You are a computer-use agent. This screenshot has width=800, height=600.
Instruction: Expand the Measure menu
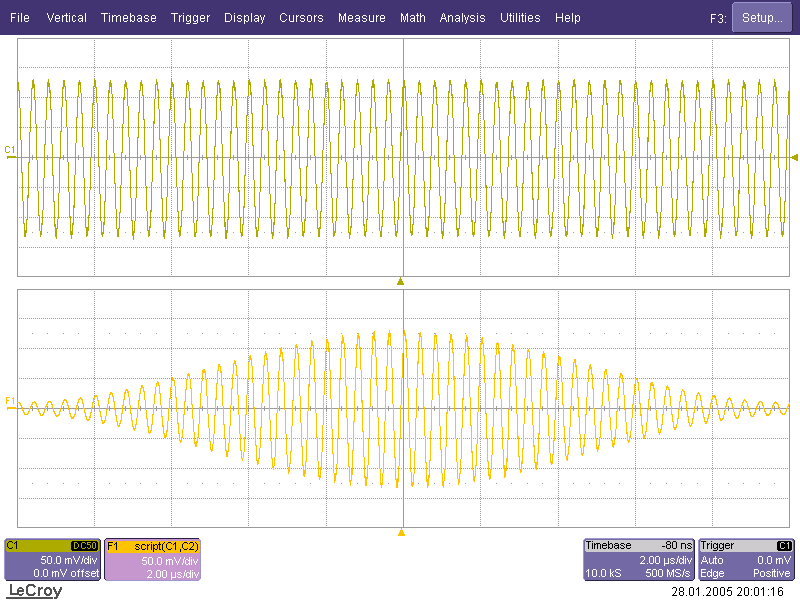click(361, 18)
